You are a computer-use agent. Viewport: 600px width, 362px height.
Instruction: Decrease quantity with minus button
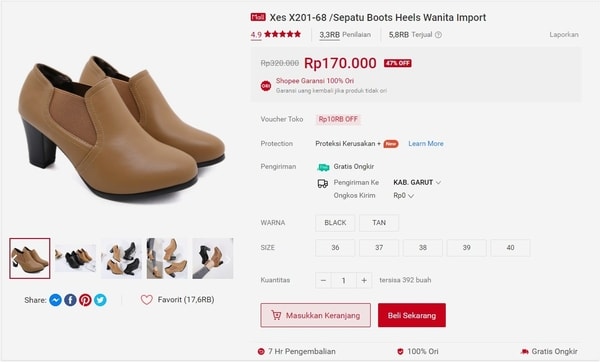323,280
